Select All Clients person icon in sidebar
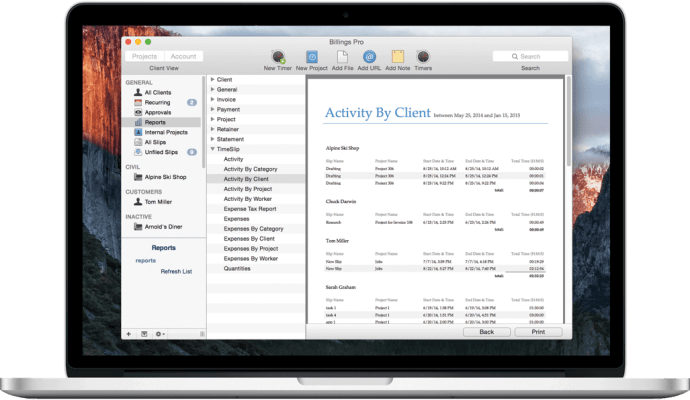Image resolution: width=690 pixels, height=400 pixels. click(138, 92)
